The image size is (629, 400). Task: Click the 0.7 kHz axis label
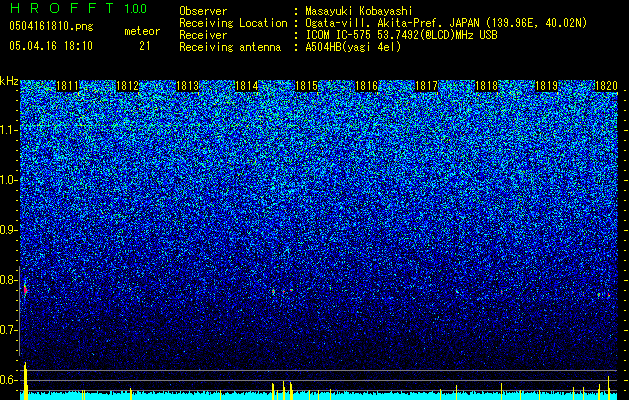[9, 330]
